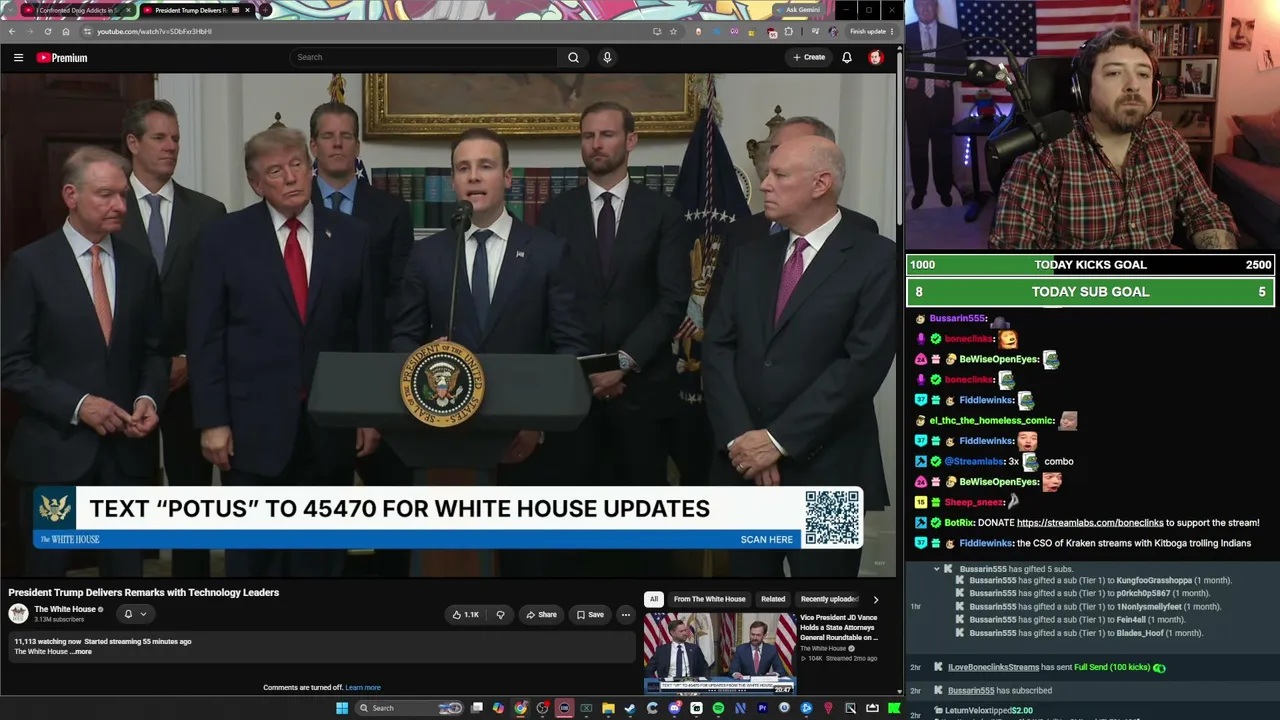
Task: Open Spotify from the taskbar
Action: (718, 708)
